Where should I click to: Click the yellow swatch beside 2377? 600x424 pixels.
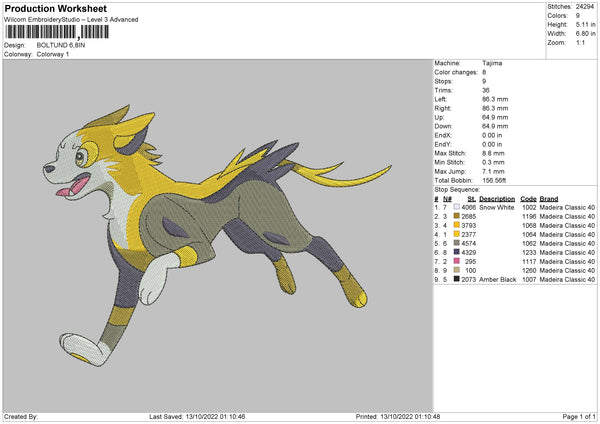pos(457,234)
